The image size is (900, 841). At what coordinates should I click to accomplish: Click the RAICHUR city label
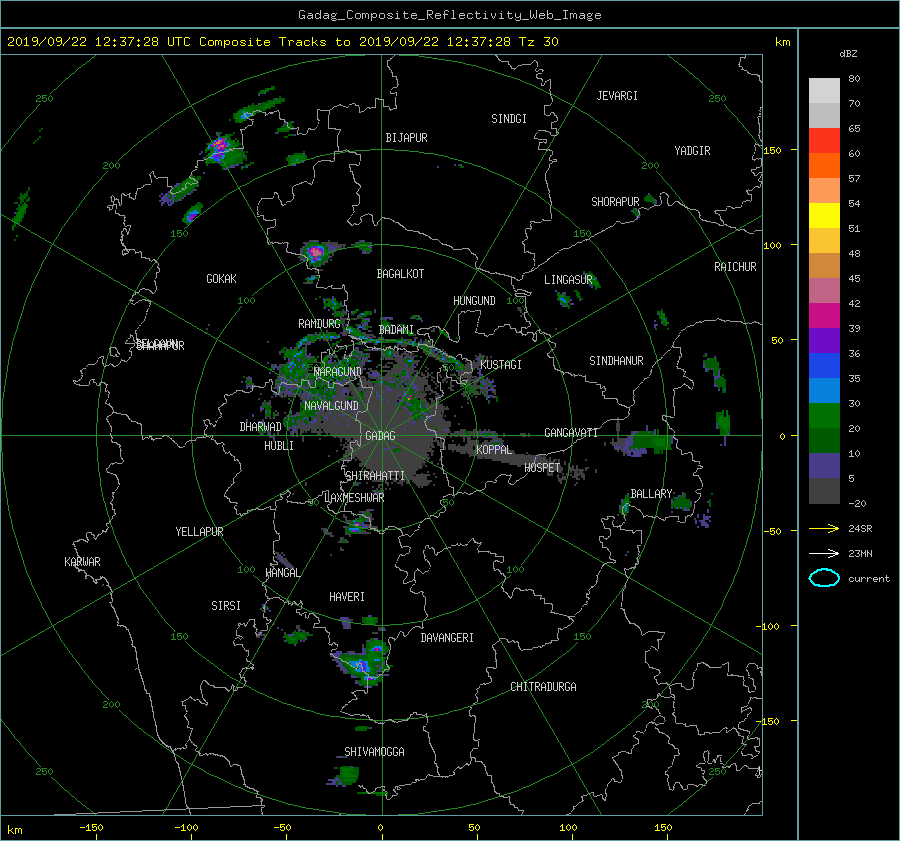tap(735, 267)
